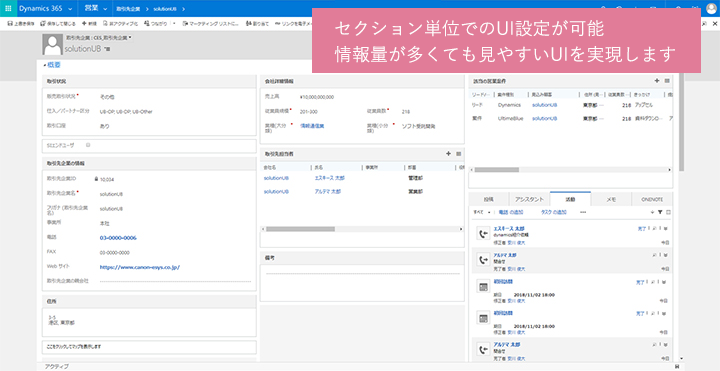Viewport: 720px width, 371px height.
Task: Open the https://www.canon-esys.co.jp/ link
Action: click(140, 267)
